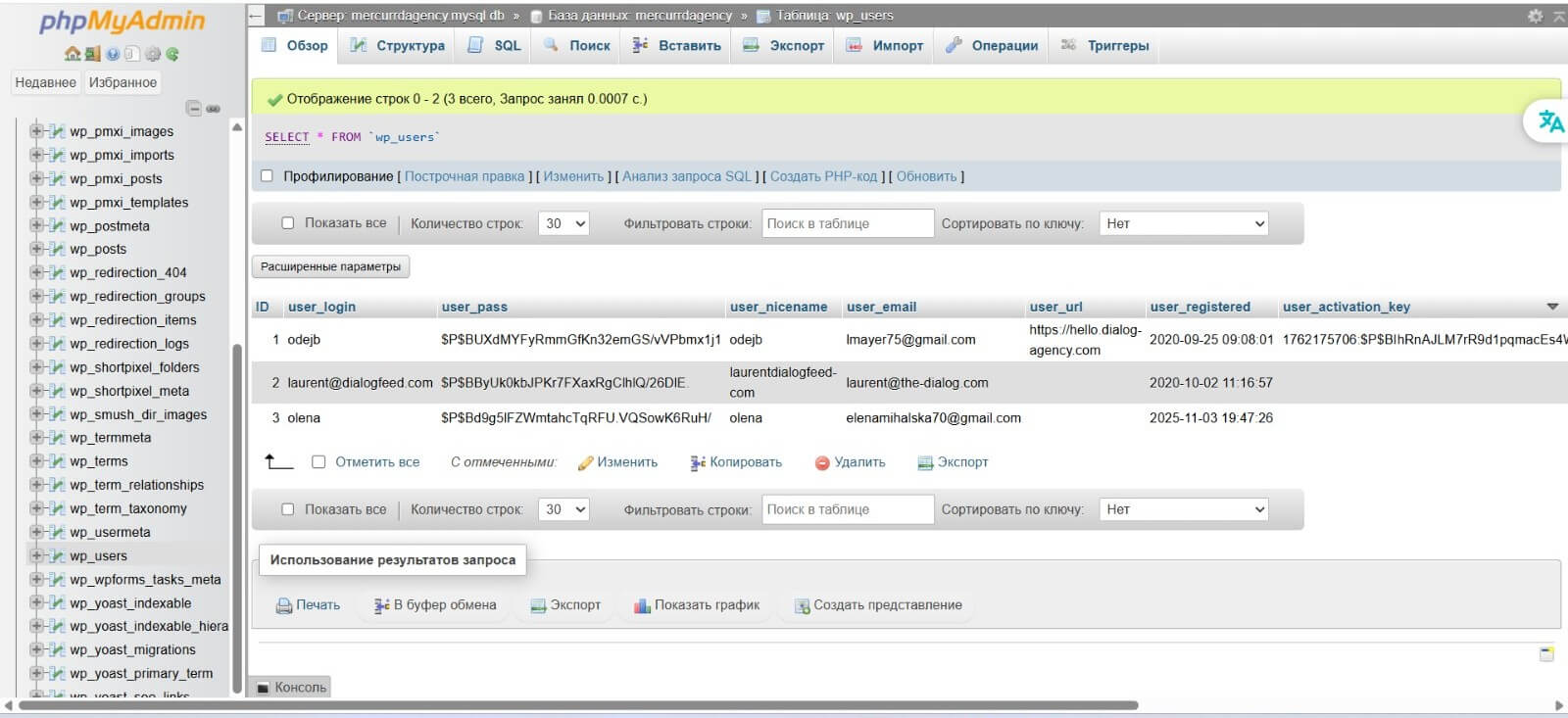The height and width of the screenshot is (718, 1568).
Task: Click the upper Поиск в таблице filter field
Action: pos(848,223)
